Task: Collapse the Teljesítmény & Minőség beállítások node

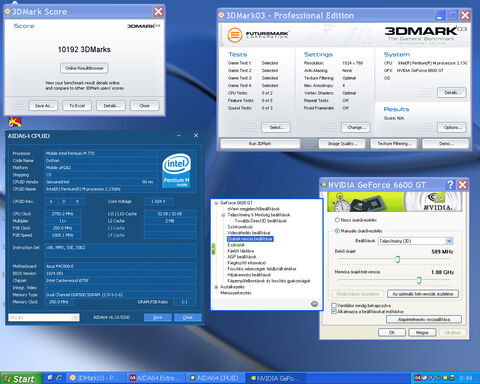Action: (x=223, y=215)
